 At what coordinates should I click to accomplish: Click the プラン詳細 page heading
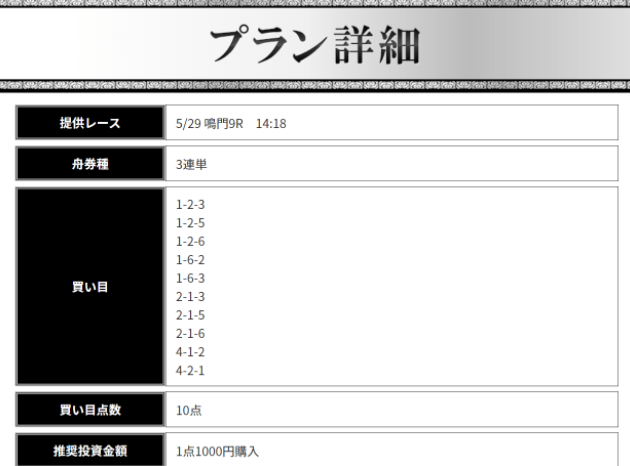coord(315,45)
